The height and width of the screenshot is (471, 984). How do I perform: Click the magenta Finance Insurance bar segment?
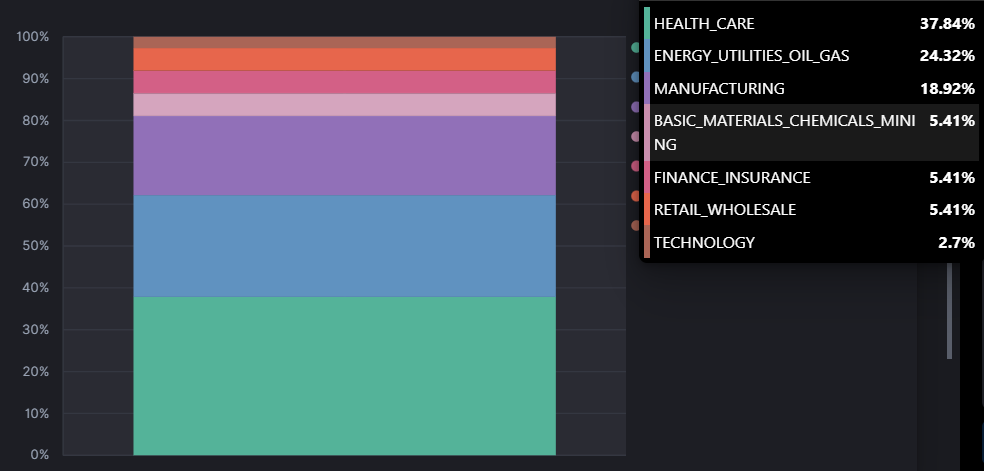click(344, 82)
